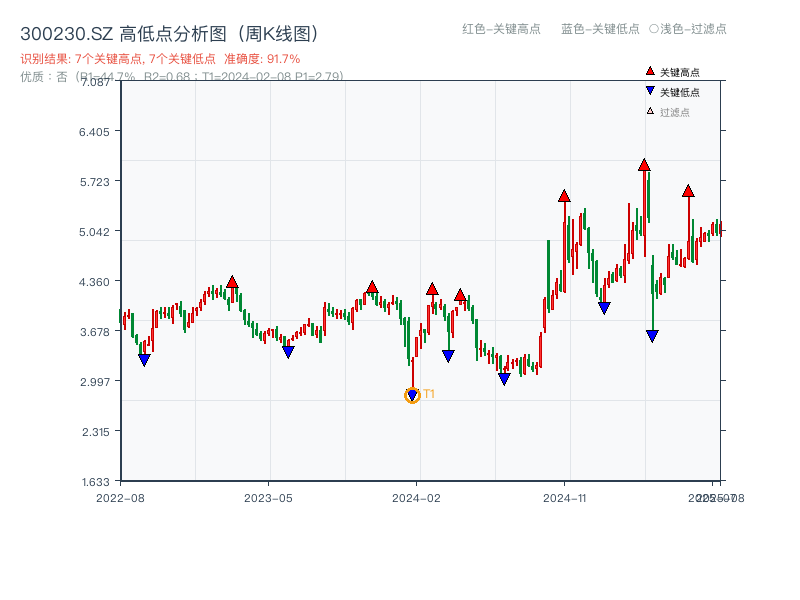Select the red key-high marker above 2024-11

(564, 196)
